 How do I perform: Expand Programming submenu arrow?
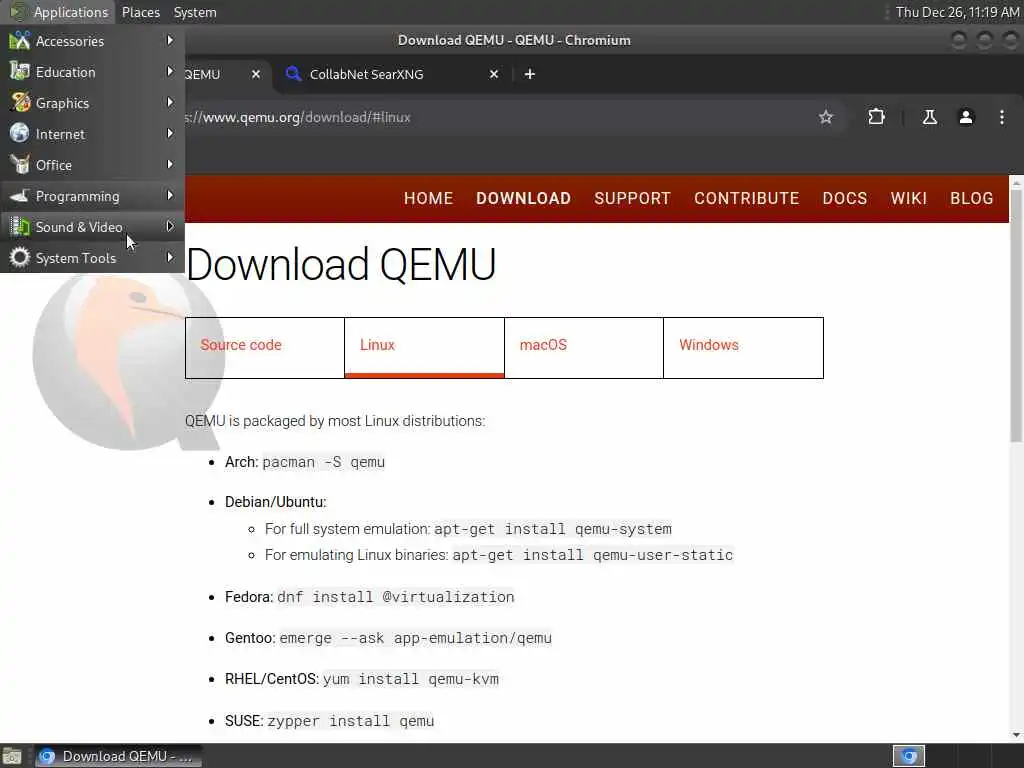point(170,195)
